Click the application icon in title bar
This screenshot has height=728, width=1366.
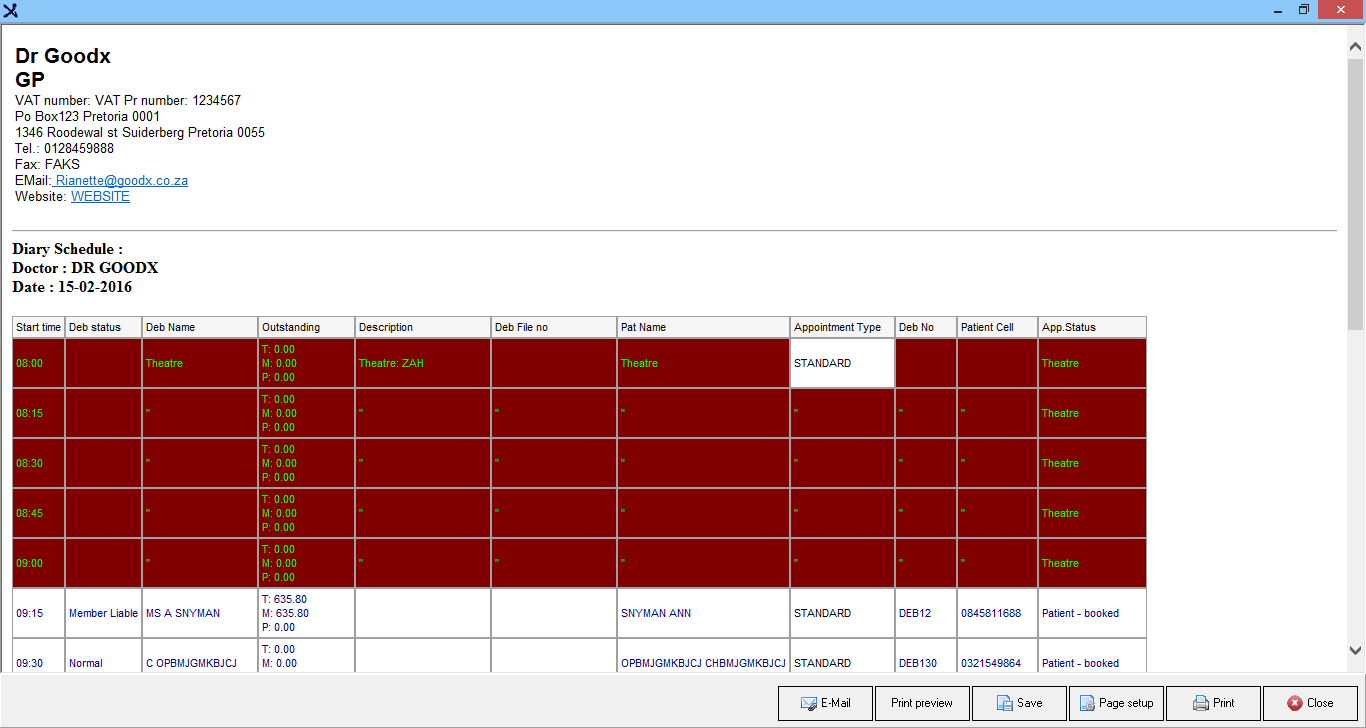[x=11, y=11]
